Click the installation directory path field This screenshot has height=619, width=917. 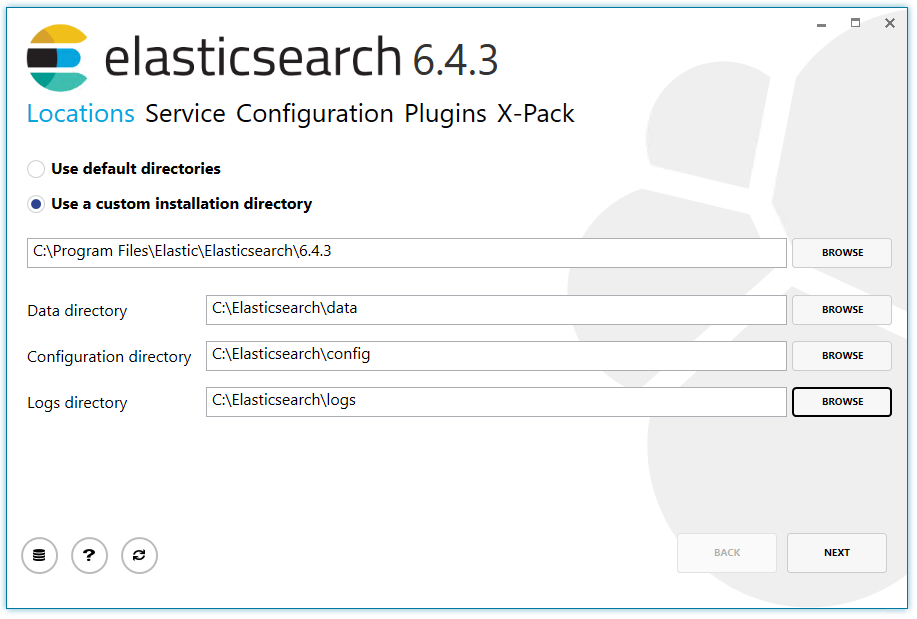tap(406, 253)
